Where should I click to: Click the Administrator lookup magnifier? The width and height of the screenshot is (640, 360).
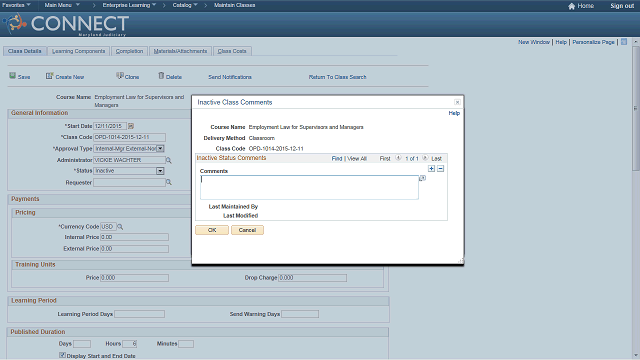coord(169,160)
